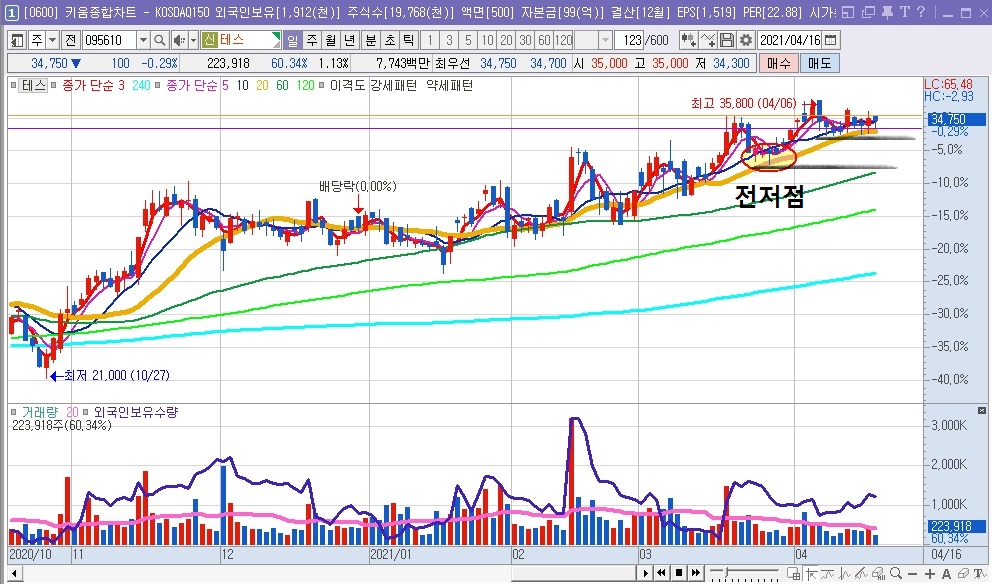The width and height of the screenshot is (992, 584).
Task: Click the speaker sound icon
Action: click(x=179, y=40)
